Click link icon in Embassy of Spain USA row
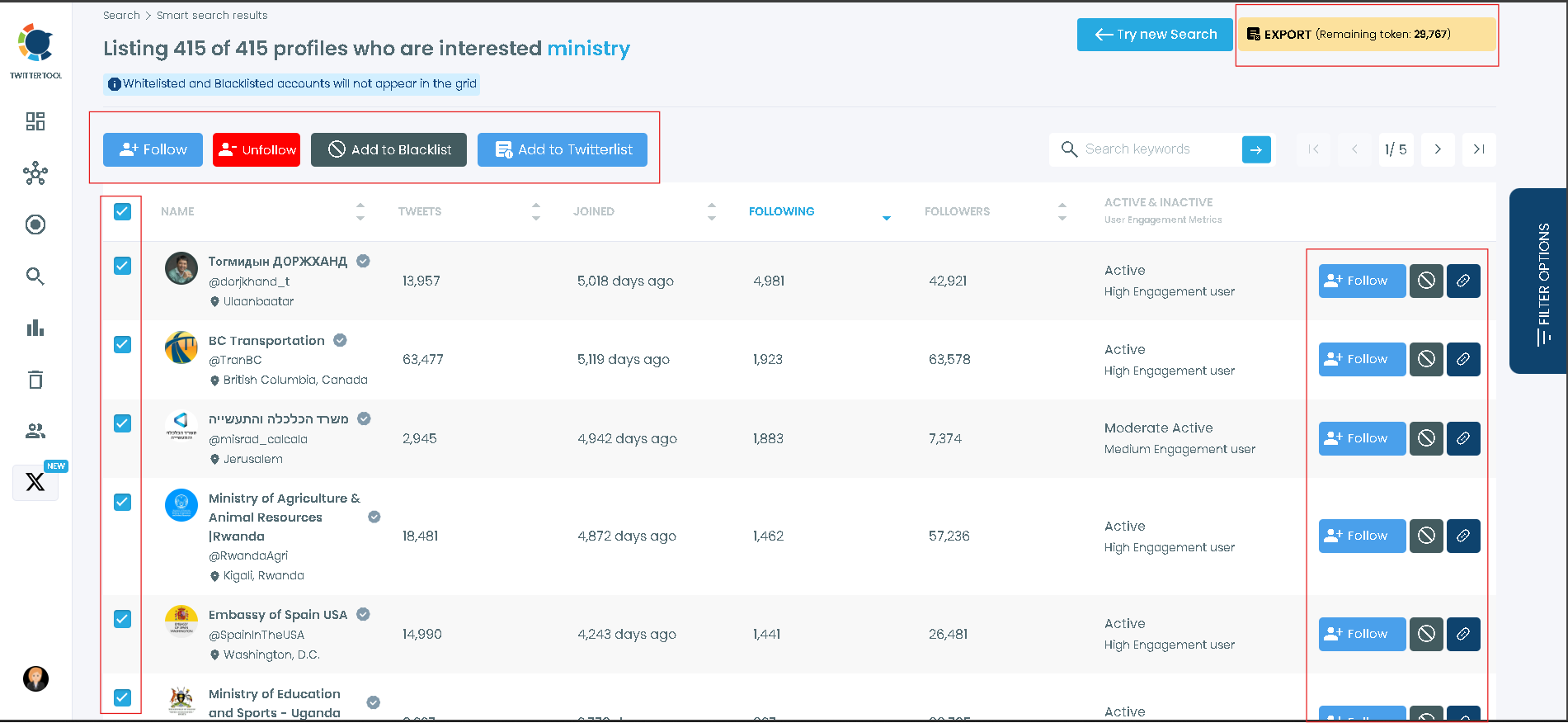 point(1463,634)
